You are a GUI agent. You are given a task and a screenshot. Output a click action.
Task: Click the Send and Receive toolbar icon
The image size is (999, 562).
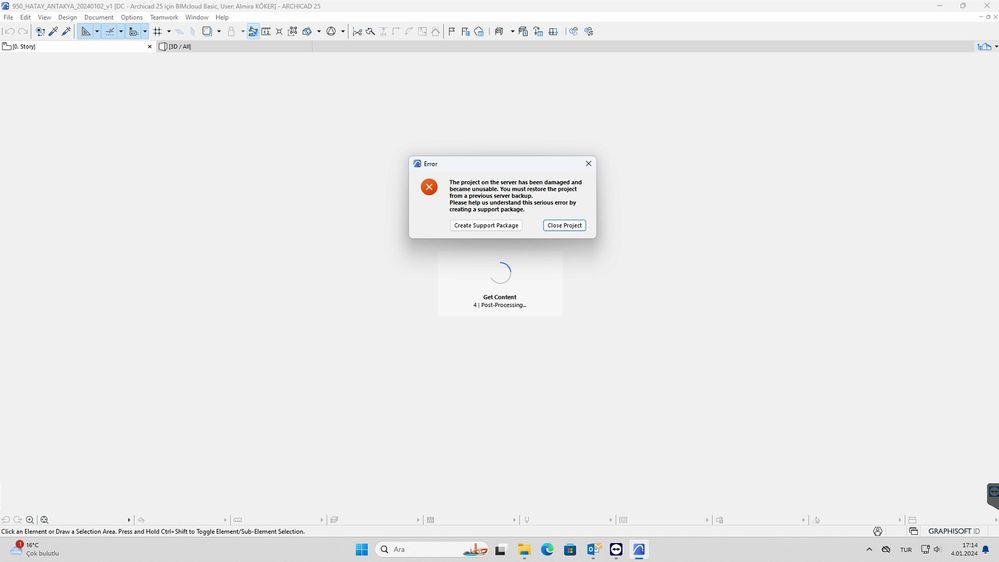[523, 31]
